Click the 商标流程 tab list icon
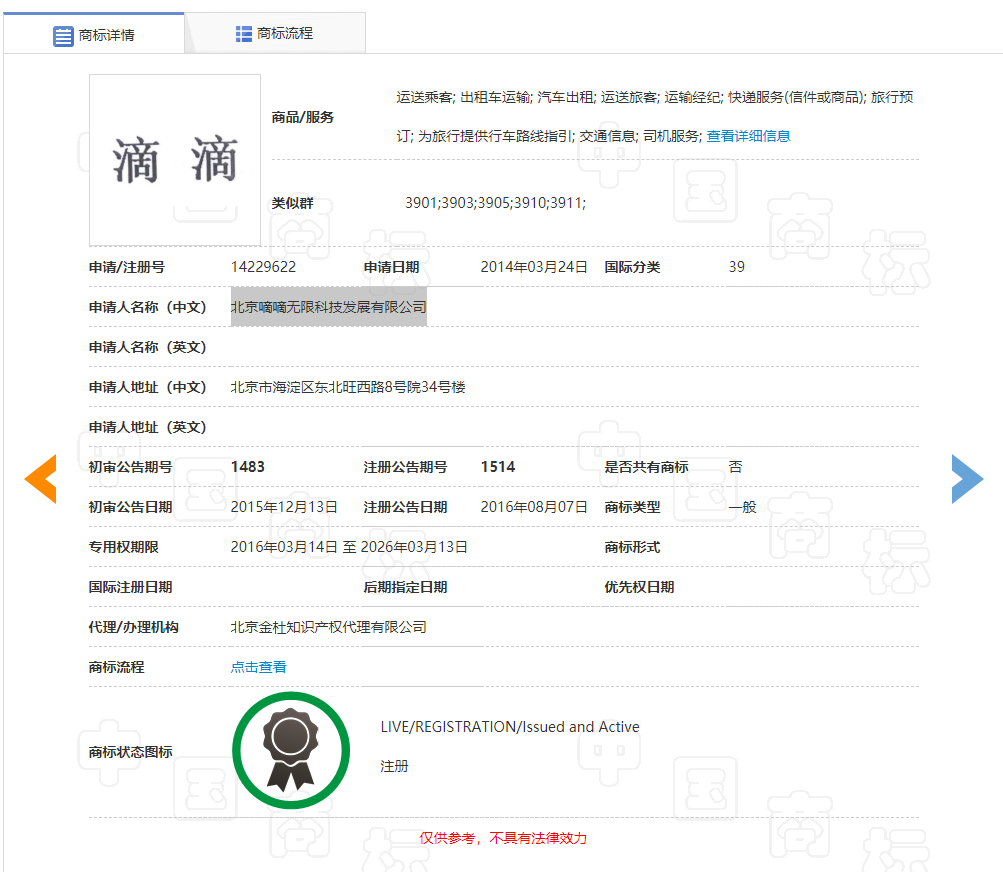 pos(243,34)
